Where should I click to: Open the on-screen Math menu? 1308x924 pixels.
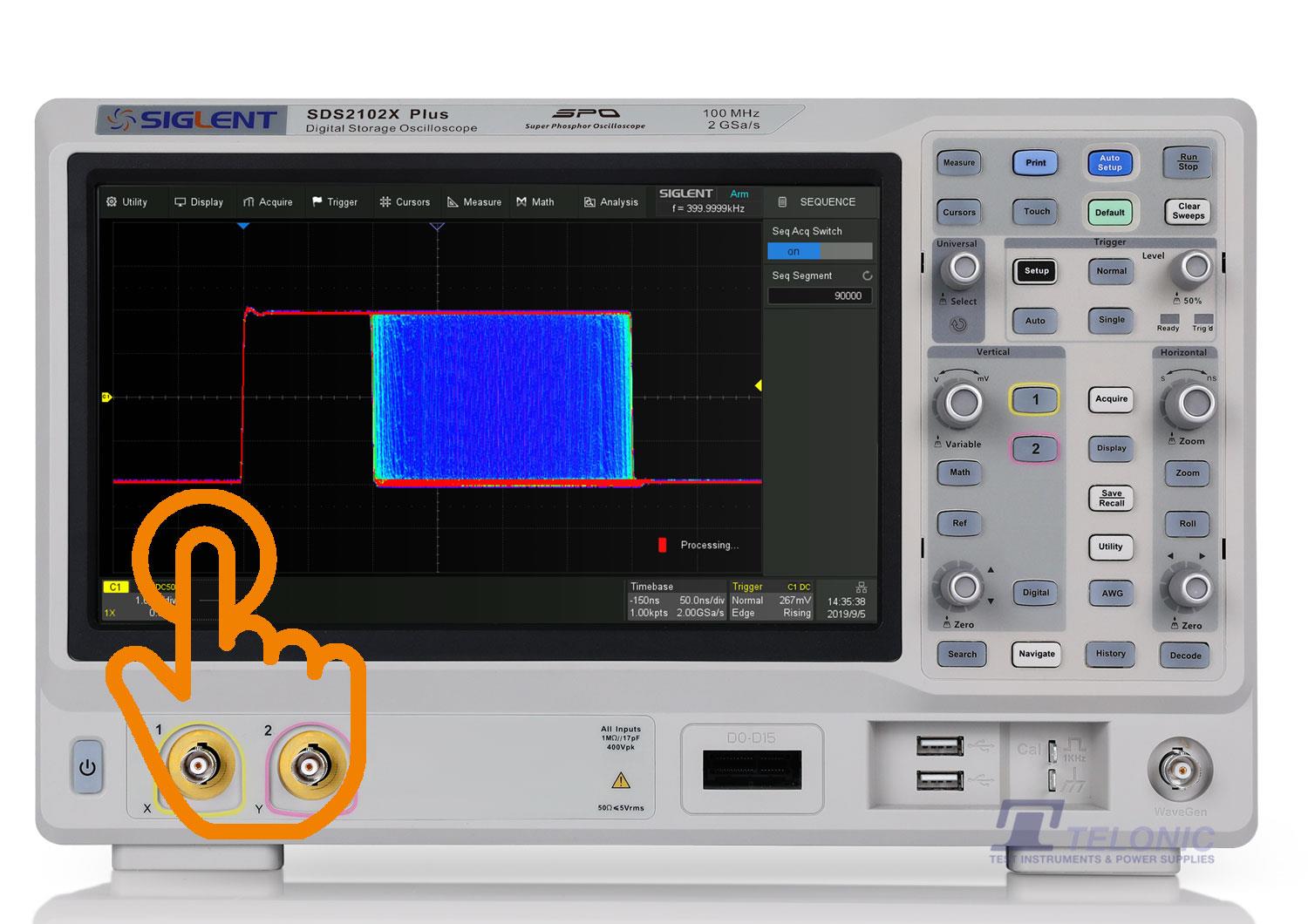(535, 202)
